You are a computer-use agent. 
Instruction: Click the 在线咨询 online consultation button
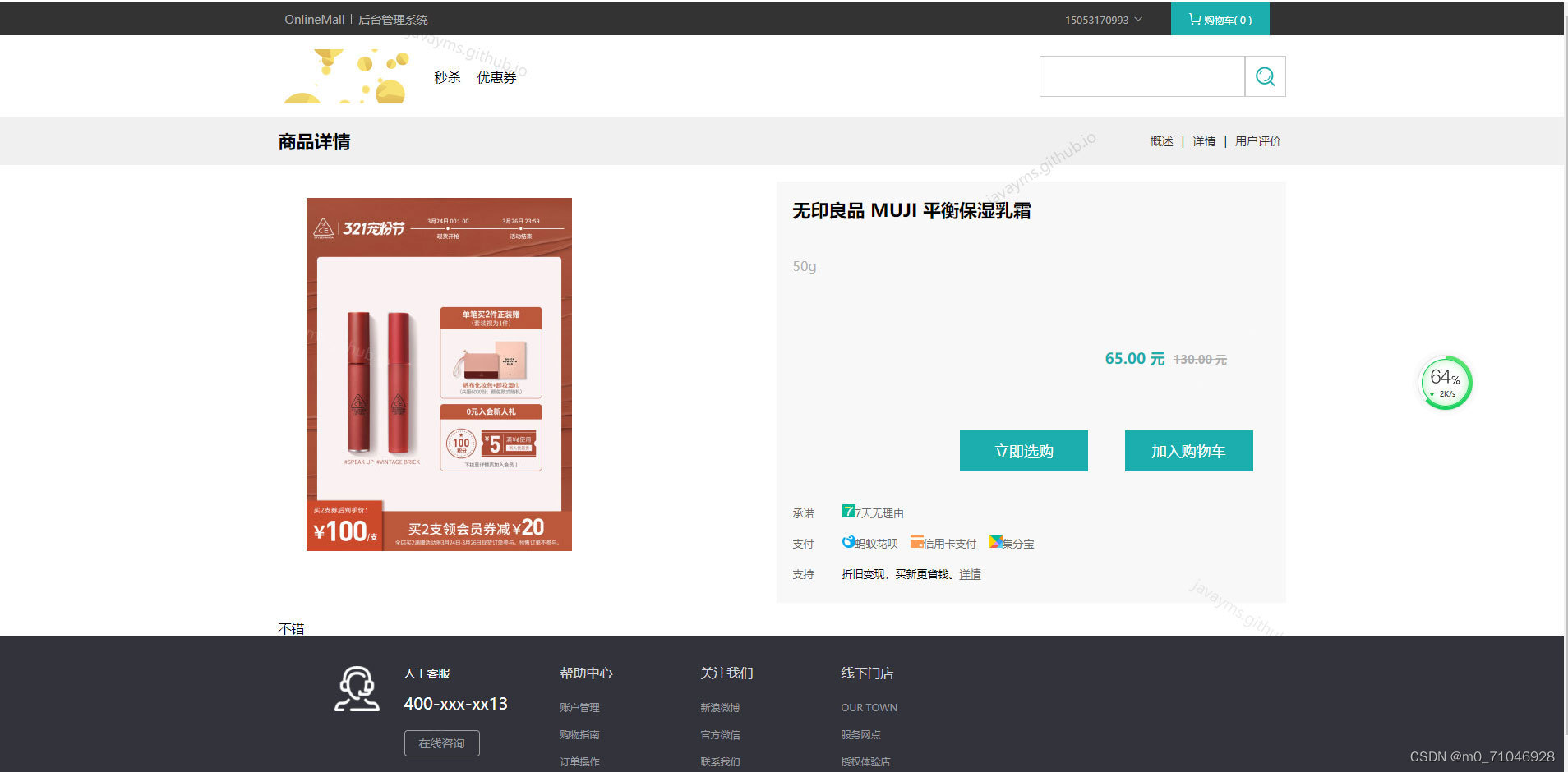tap(442, 743)
